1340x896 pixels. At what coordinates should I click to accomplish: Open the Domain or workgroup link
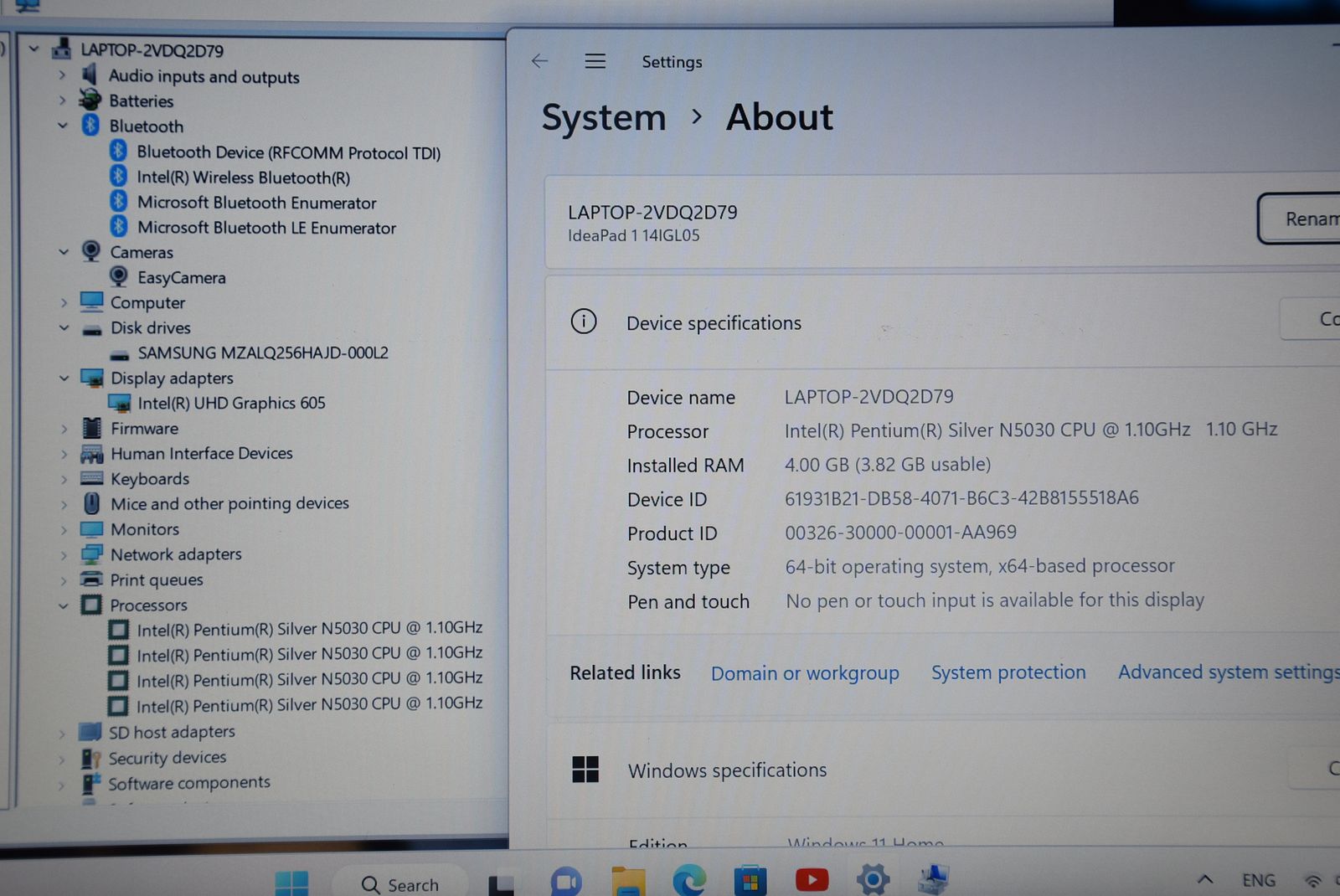[805, 673]
